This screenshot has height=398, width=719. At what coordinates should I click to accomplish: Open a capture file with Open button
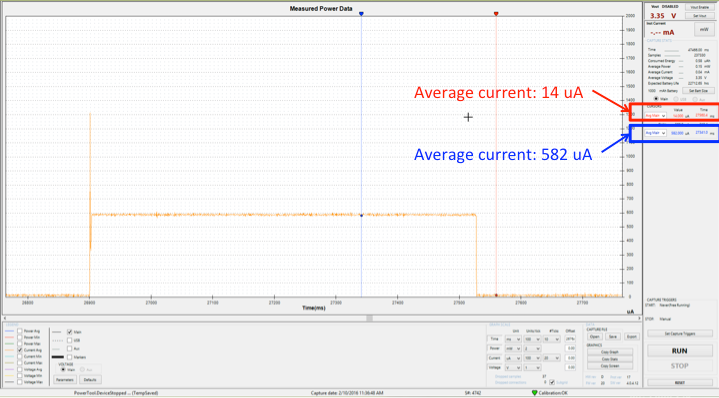point(594,337)
